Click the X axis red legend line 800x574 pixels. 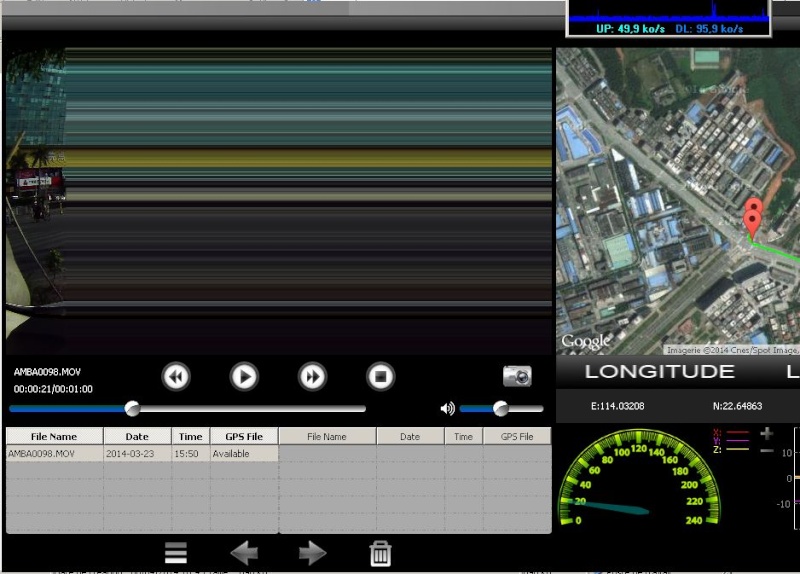tap(737, 432)
